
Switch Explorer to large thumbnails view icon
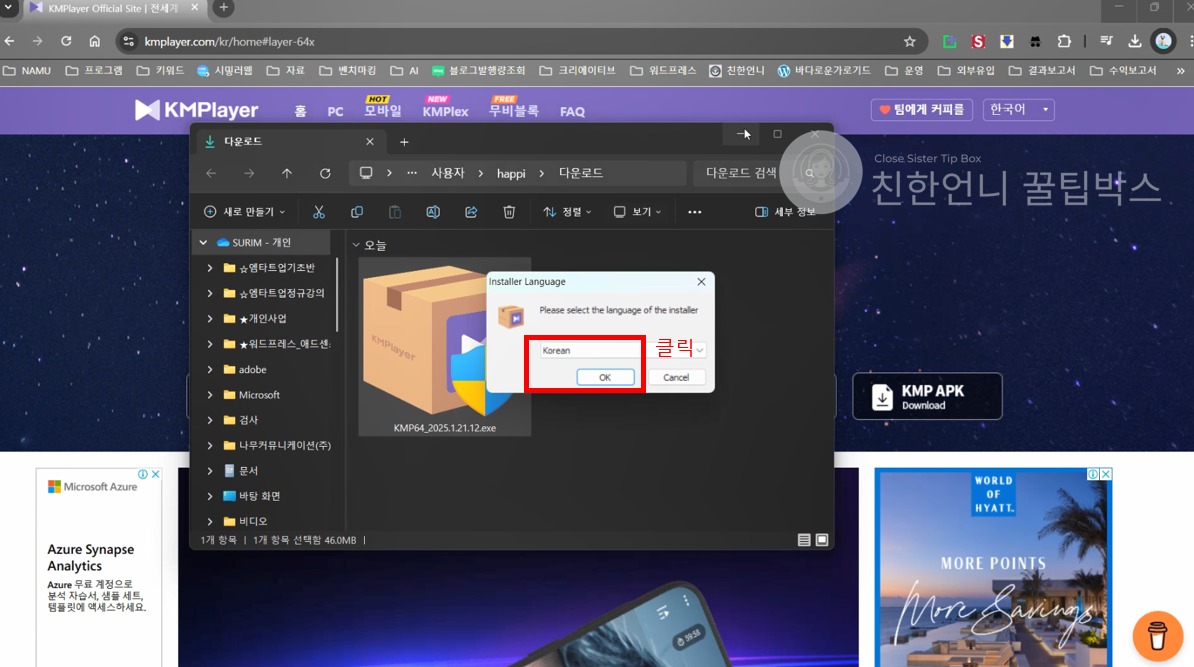coord(822,540)
